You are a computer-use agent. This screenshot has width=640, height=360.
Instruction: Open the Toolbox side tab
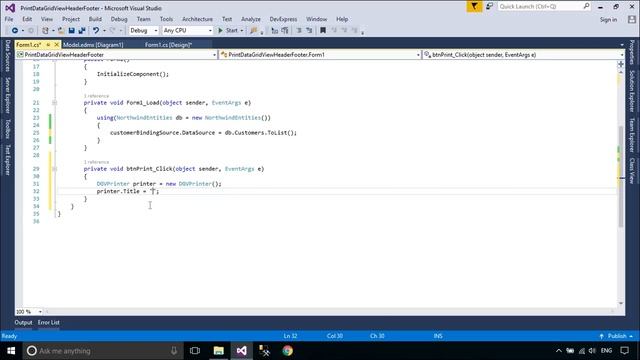(x=7, y=129)
